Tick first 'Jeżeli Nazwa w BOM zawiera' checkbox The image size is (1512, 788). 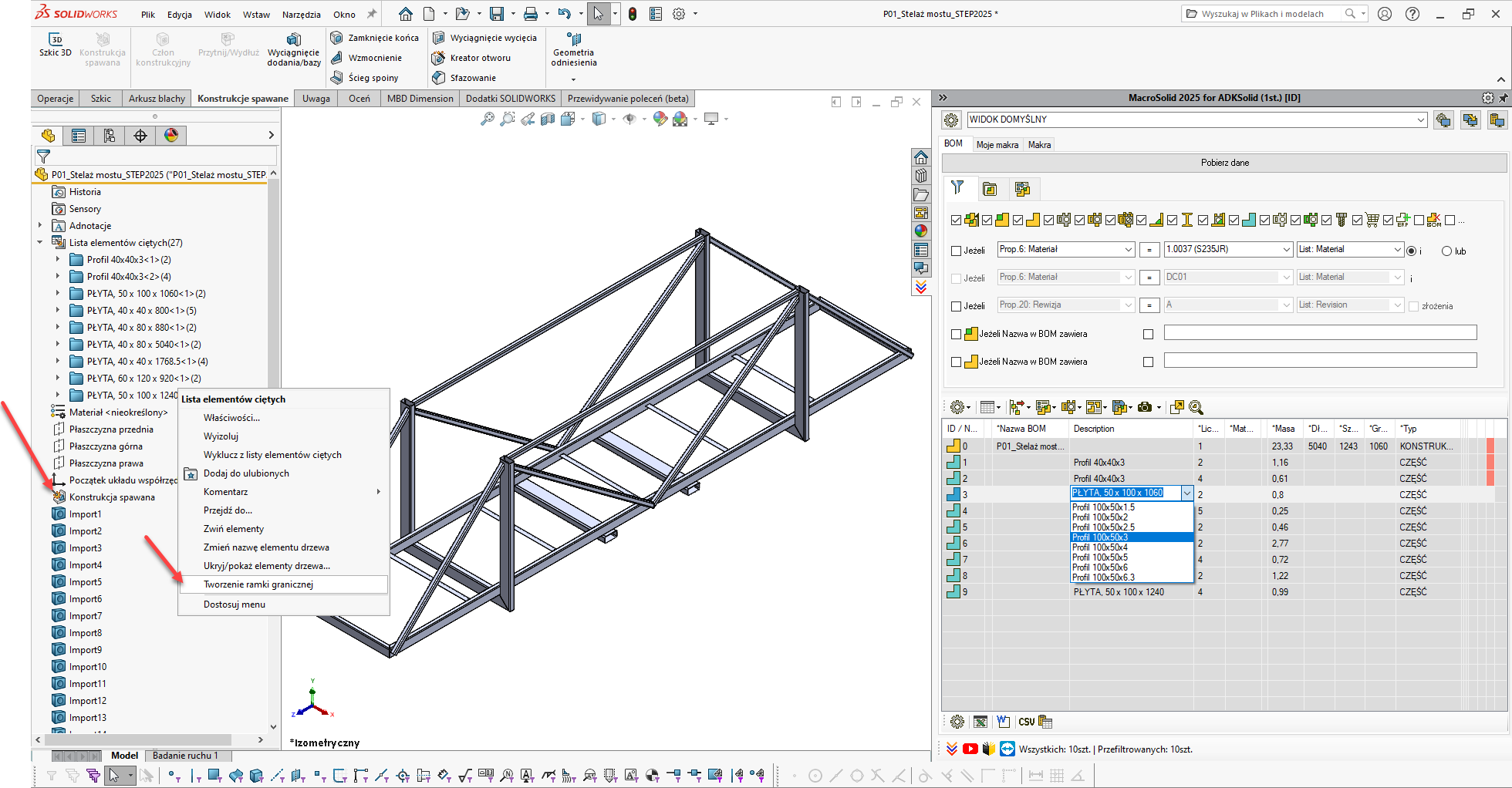click(957, 334)
